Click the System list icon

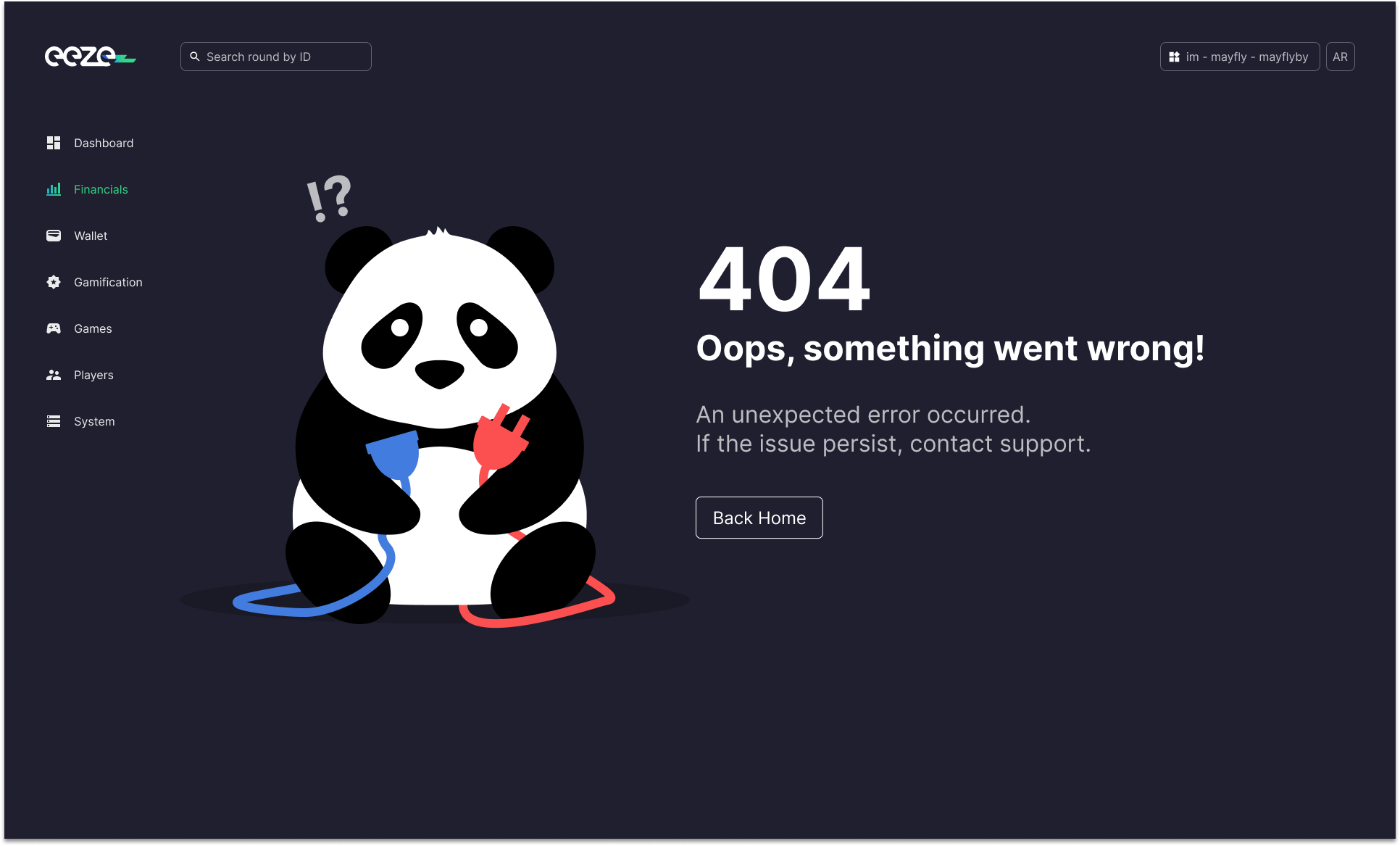pyautogui.click(x=54, y=421)
